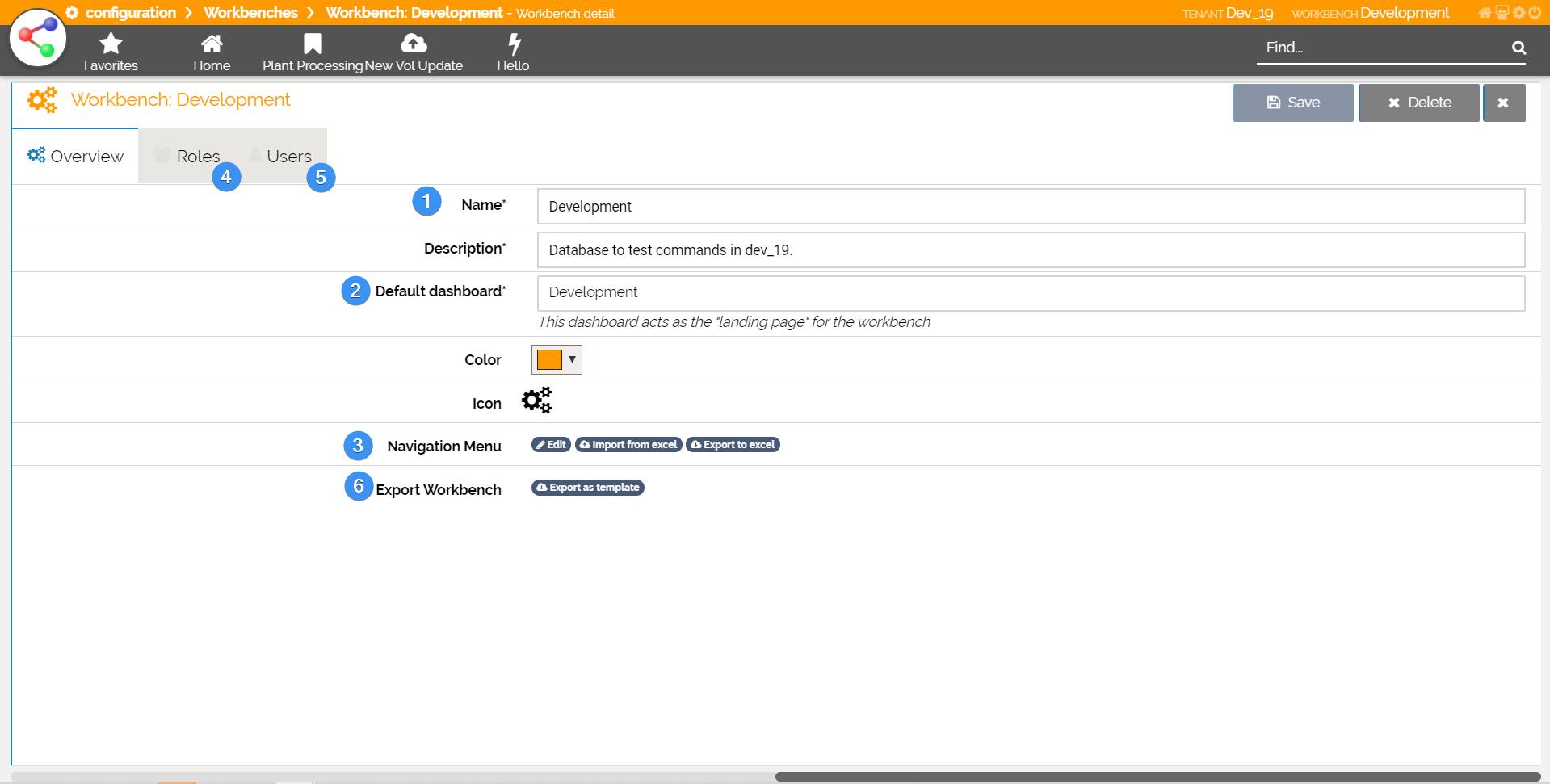Open settings gear in top-right header

pos(1518,13)
